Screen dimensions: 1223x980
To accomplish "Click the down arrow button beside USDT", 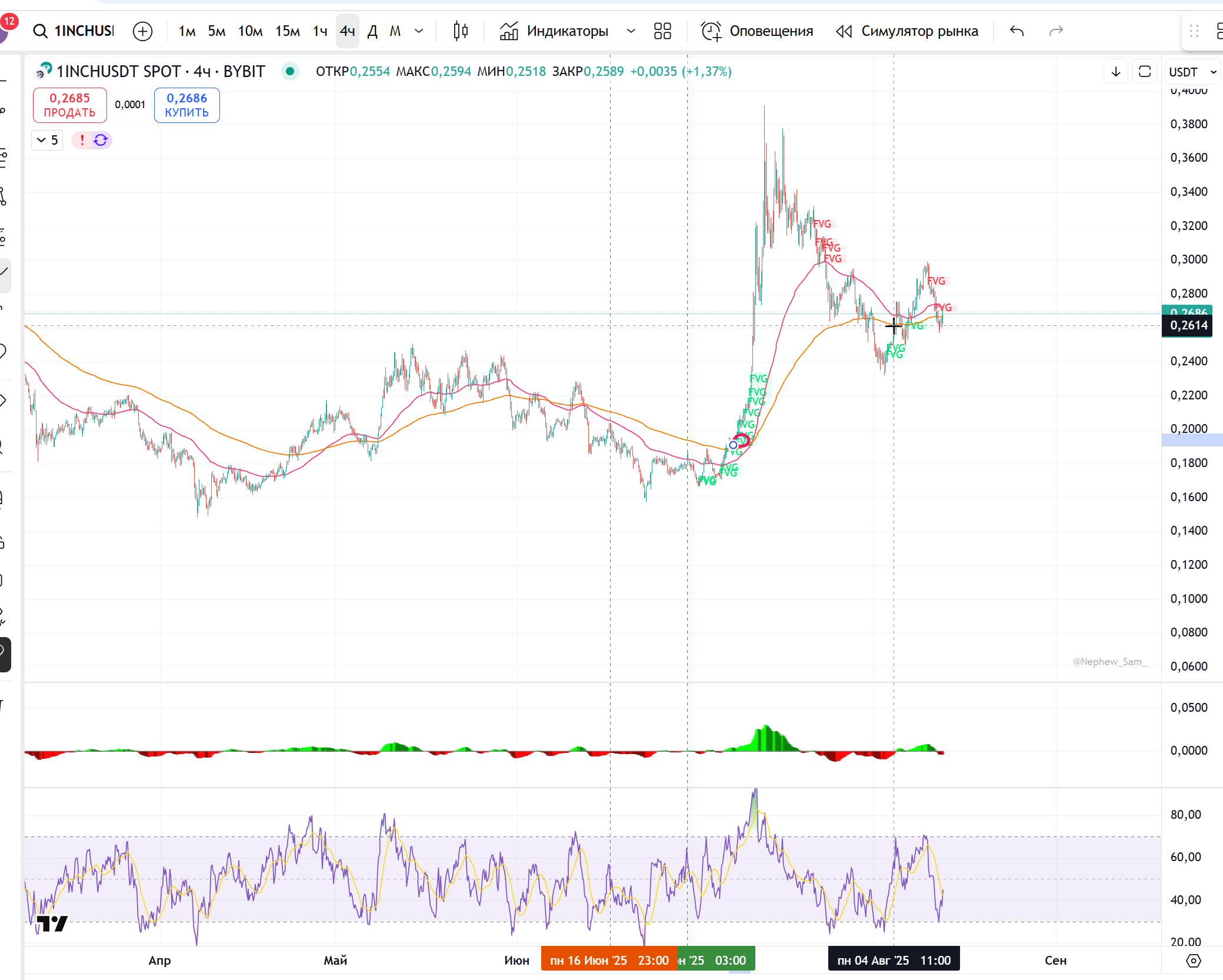I will [x=1116, y=72].
